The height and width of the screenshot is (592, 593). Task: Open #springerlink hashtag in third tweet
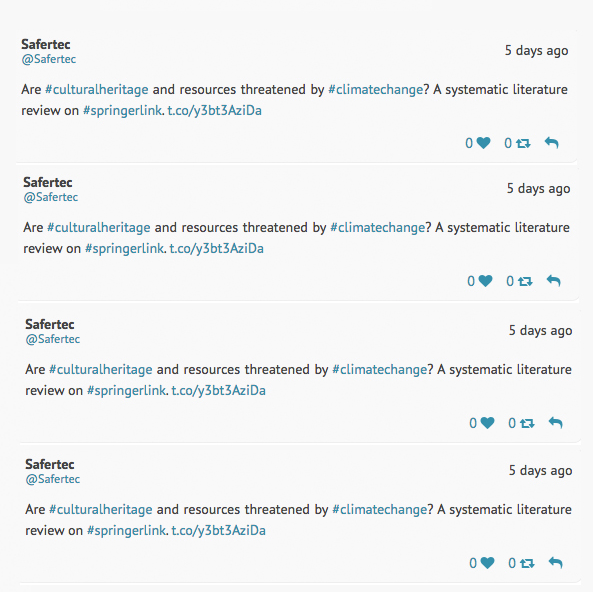[x=126, y=390]
